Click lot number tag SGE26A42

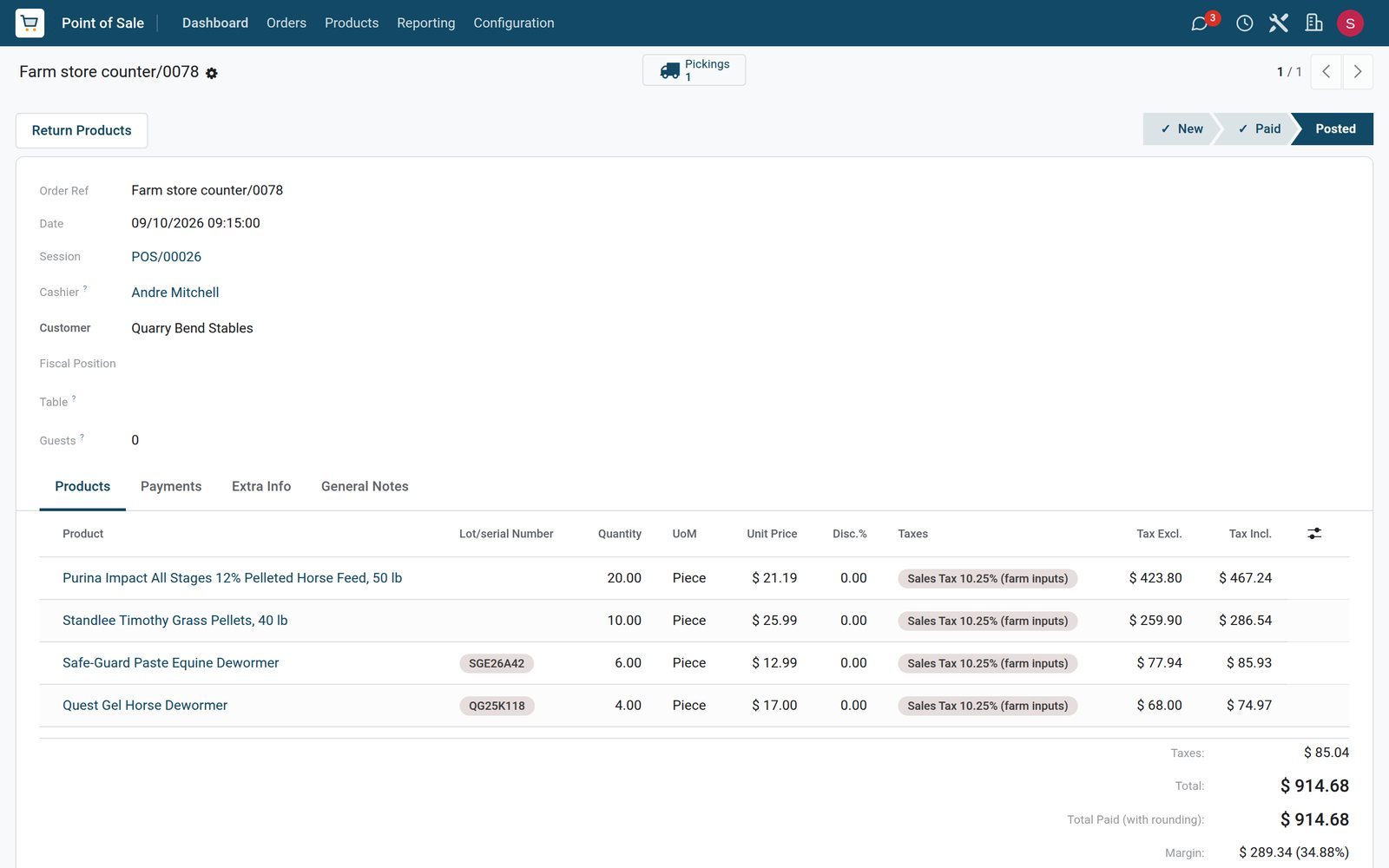tap(497, 663)
